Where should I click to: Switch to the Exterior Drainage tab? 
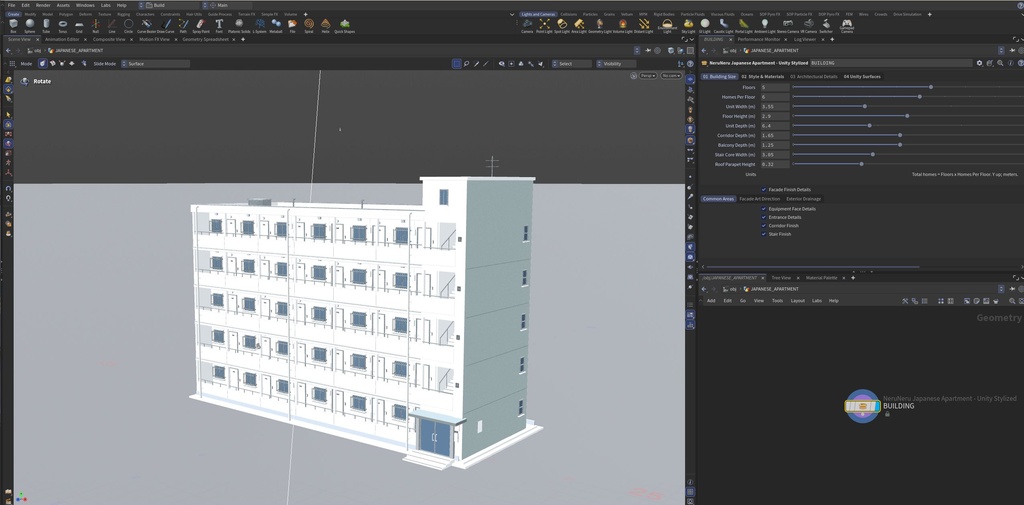click(x=804, y=199)
